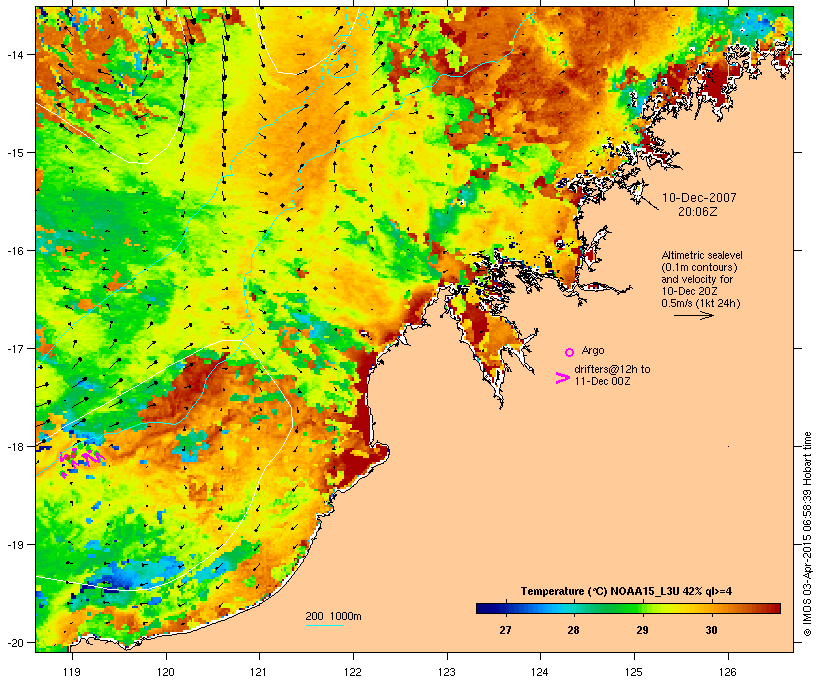820x680 pixels.
Task: Click the latitude axis label '-16'
Action: tap(14, 251)
